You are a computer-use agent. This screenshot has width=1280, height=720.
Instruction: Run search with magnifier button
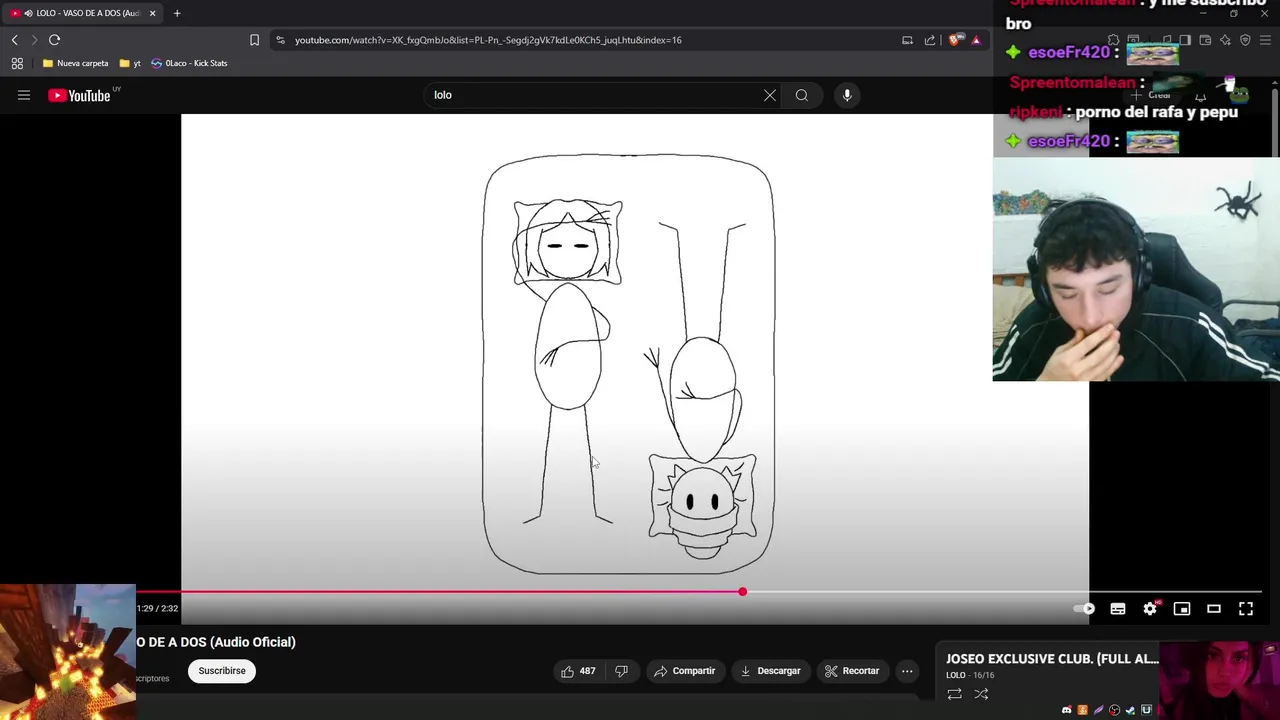802,95
